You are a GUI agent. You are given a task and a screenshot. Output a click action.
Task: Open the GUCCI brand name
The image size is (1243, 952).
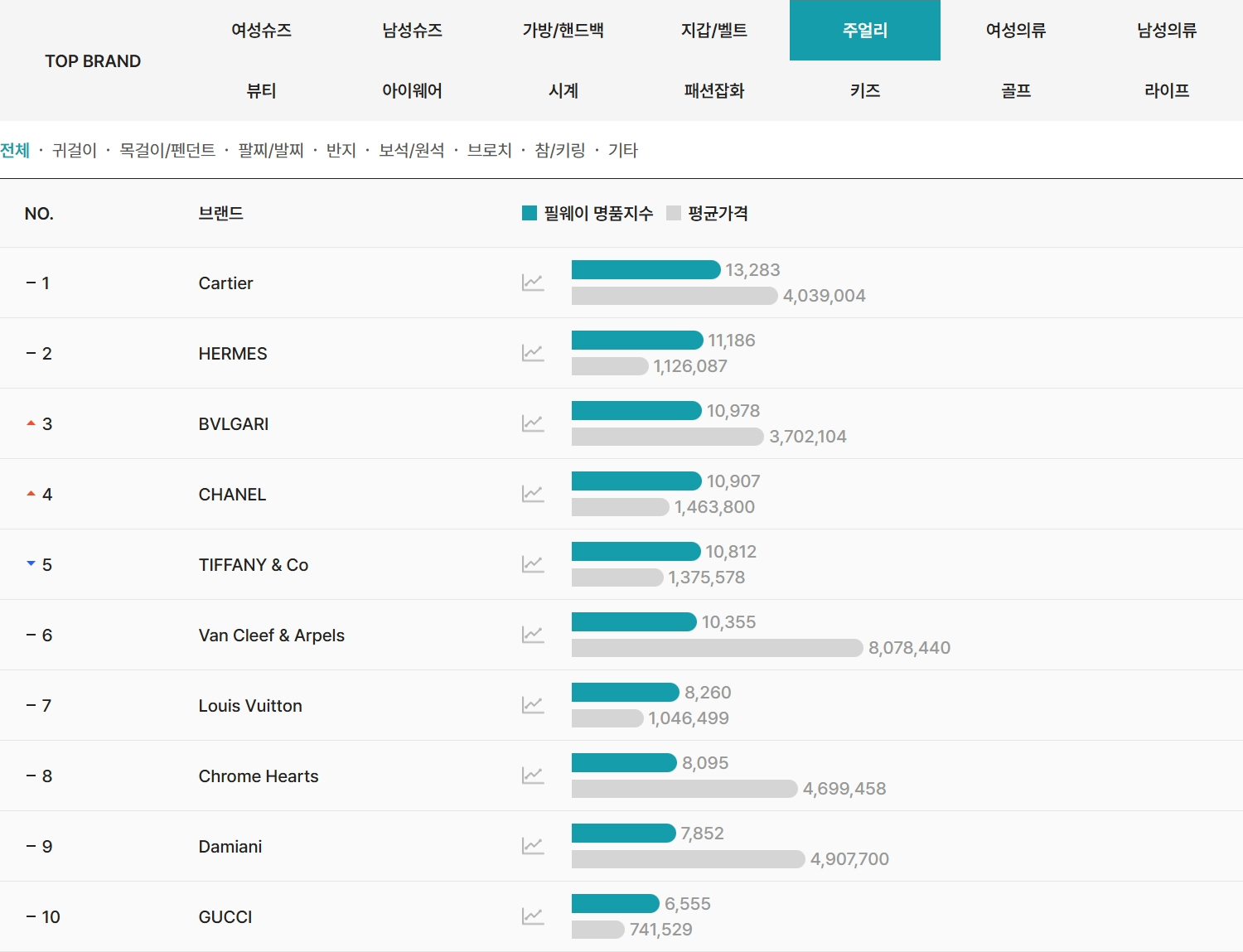(225, 917)
